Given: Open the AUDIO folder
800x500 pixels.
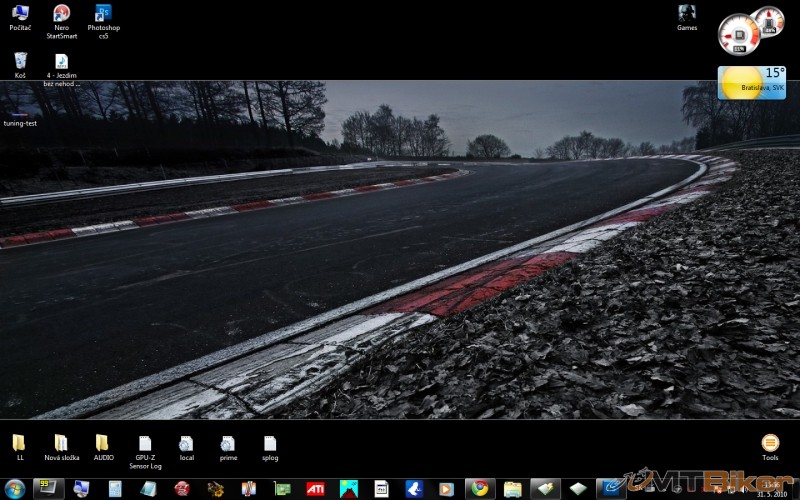Looking at the screenshot, I should [103, 443].
